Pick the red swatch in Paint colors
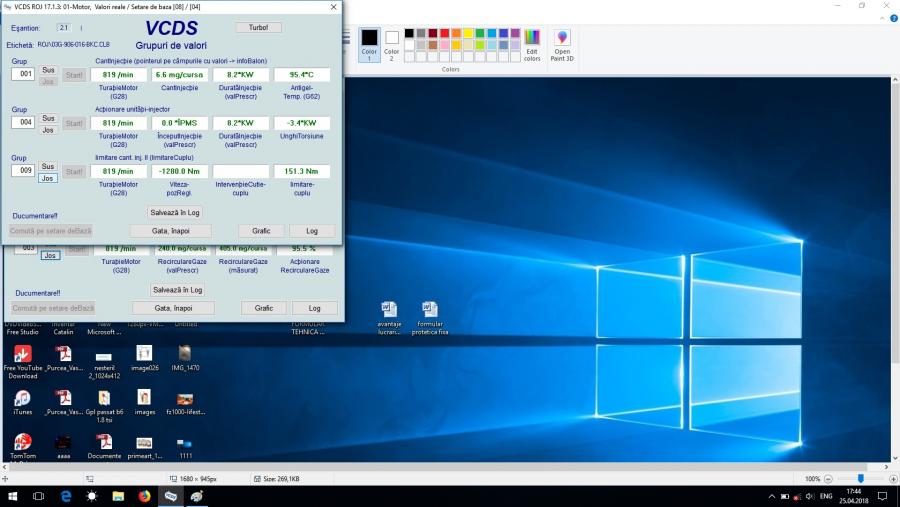This screenshot has height=507, width=900. coord(444,32)
